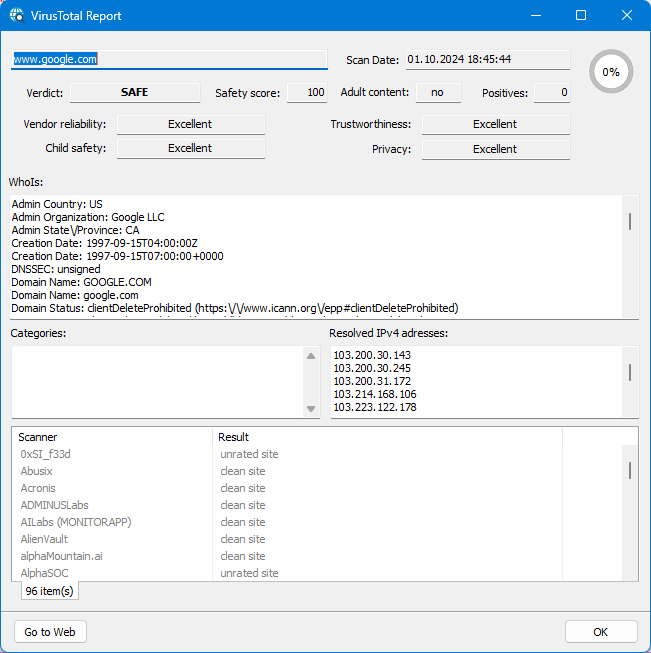The width and height of the screenshot is (651, 653).
Task: Minimize the VirusTotal Report window
Action: point(536,15)
